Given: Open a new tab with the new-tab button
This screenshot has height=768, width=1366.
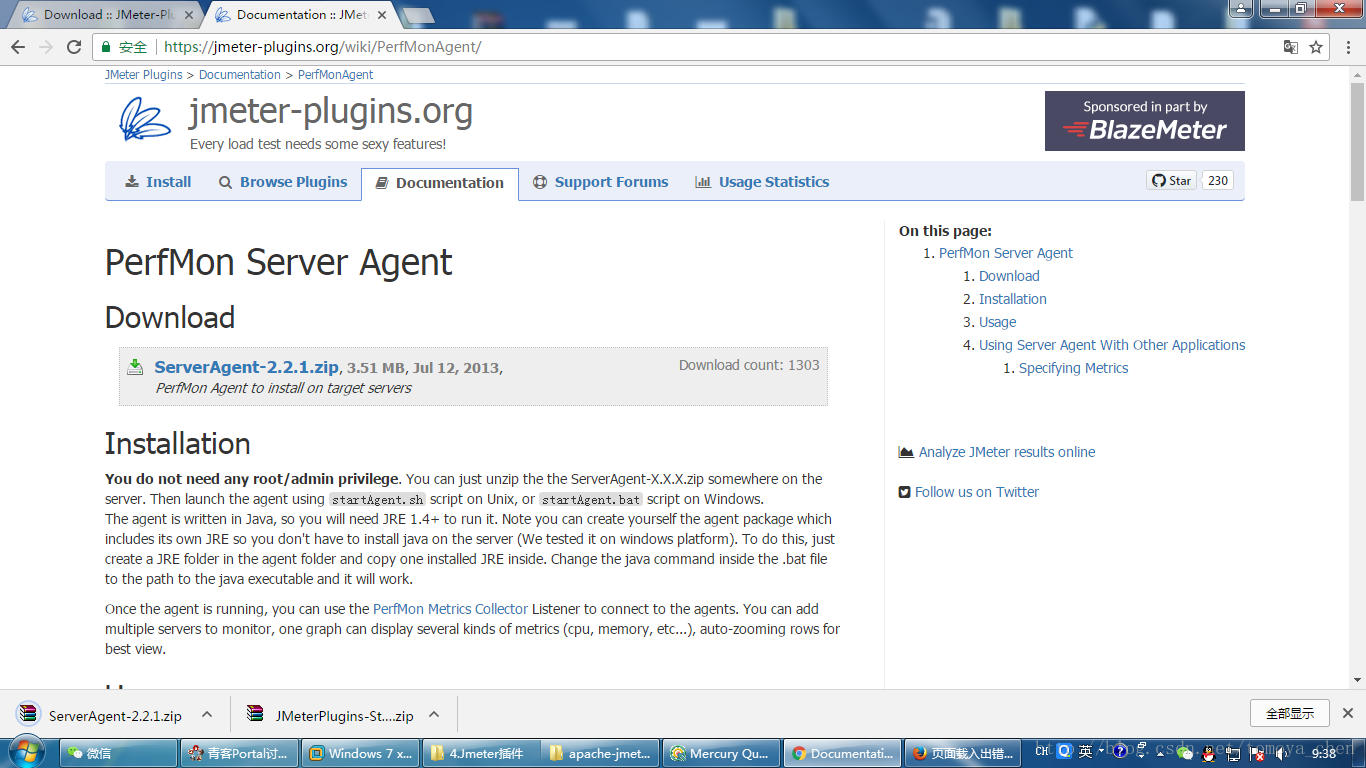Looking at the screenshot, I should point(418,15).
